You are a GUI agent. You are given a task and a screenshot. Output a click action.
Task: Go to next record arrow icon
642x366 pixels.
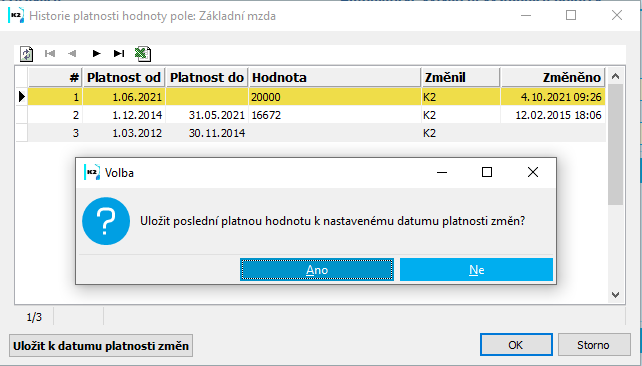pos(96,54)
